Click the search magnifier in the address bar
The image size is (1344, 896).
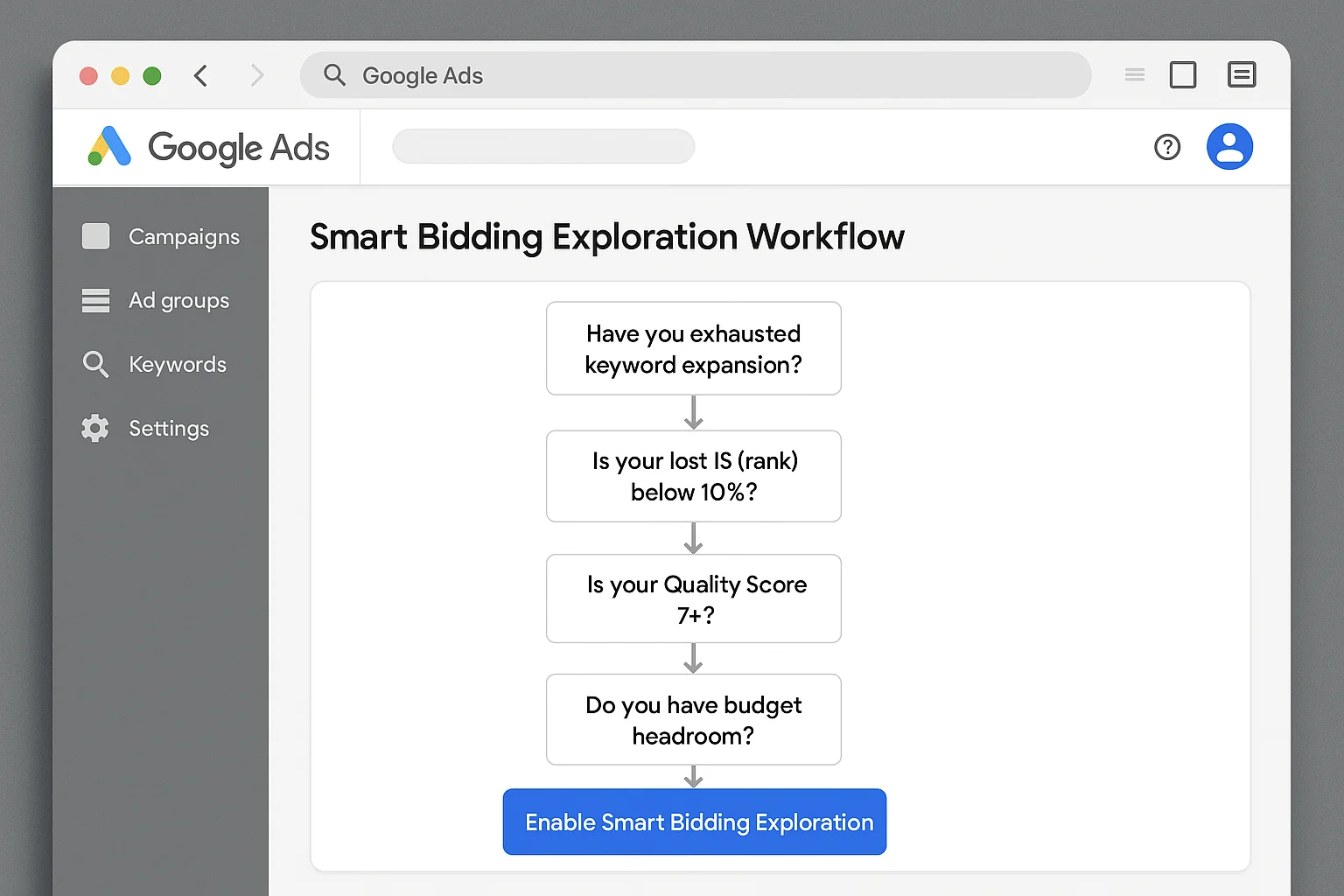pos(335,75)
